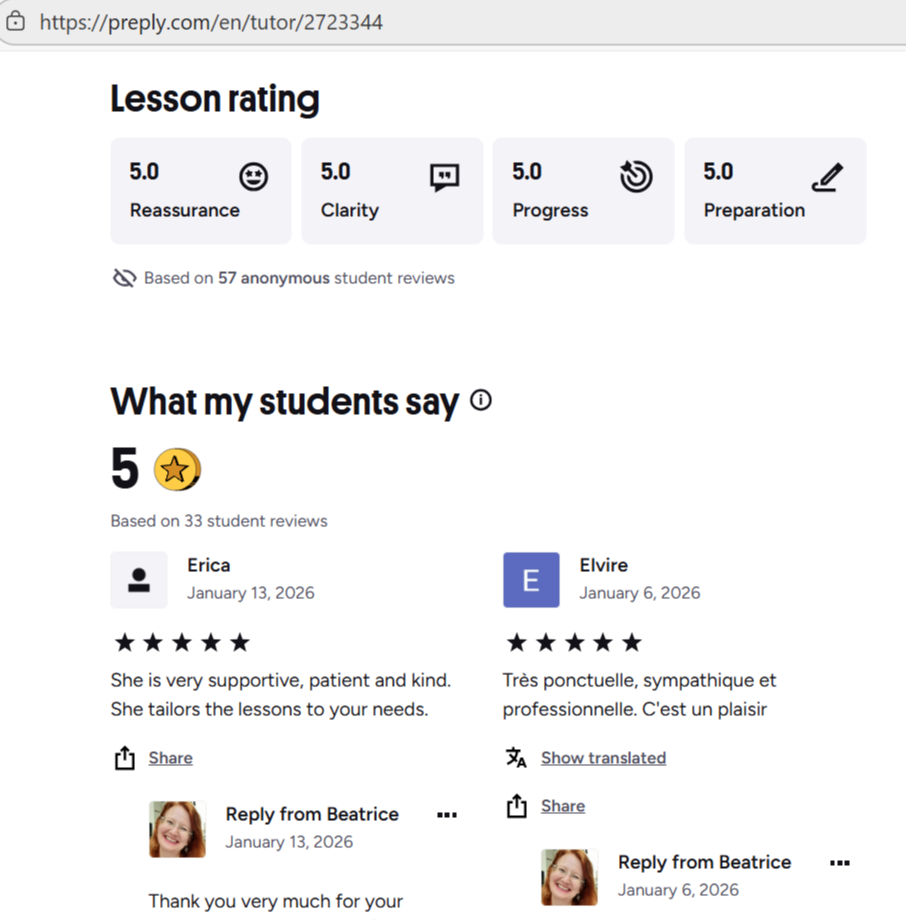Click Beatrice's photo in January 13 reply
This screenshot has width=907, height=921.
[x=177, y=829]
